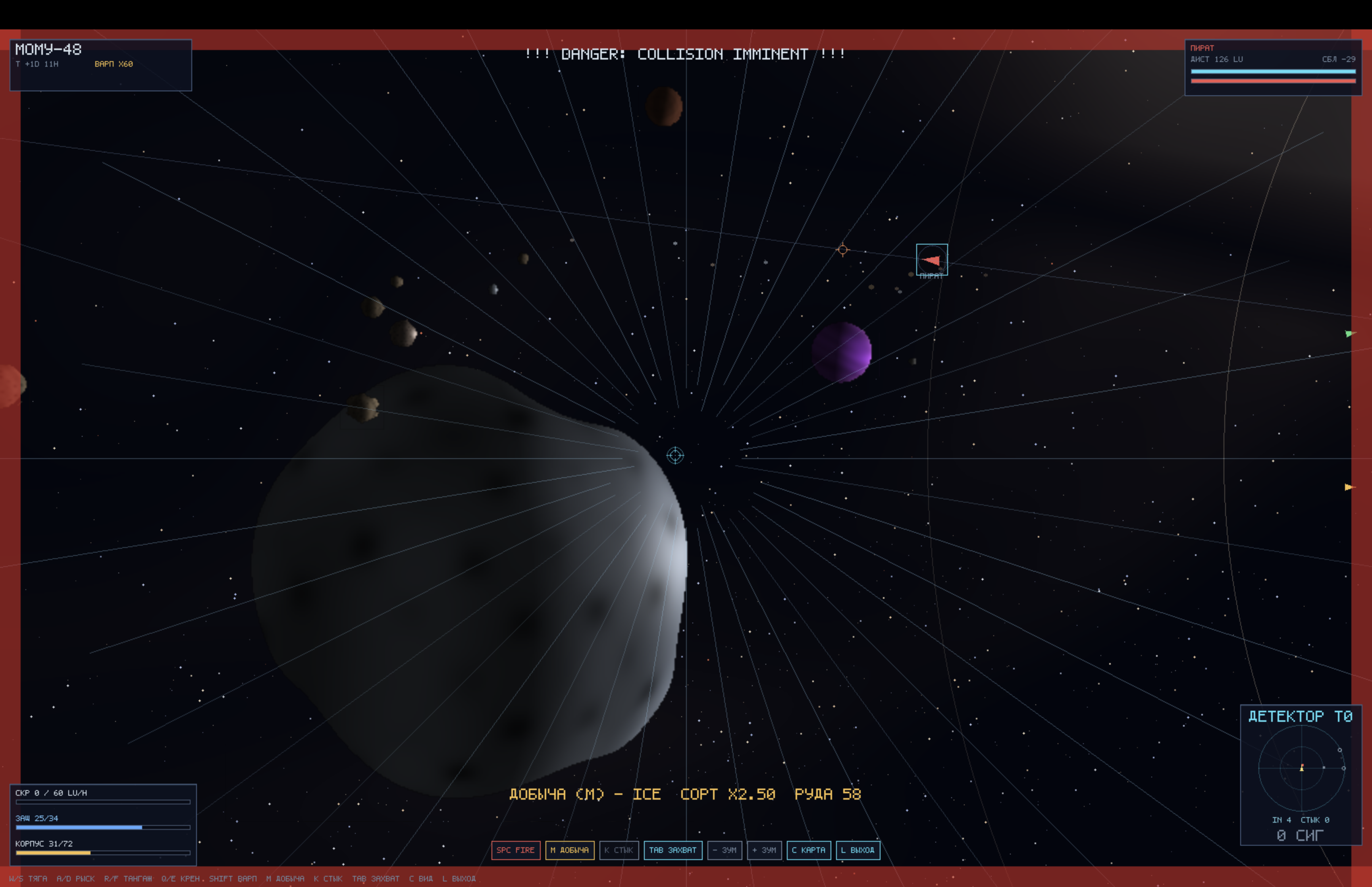The height and width of the screenshot is (887, 1372).
Task: Click the yellow КОРПУС hull bar
Action: point(103,852)
